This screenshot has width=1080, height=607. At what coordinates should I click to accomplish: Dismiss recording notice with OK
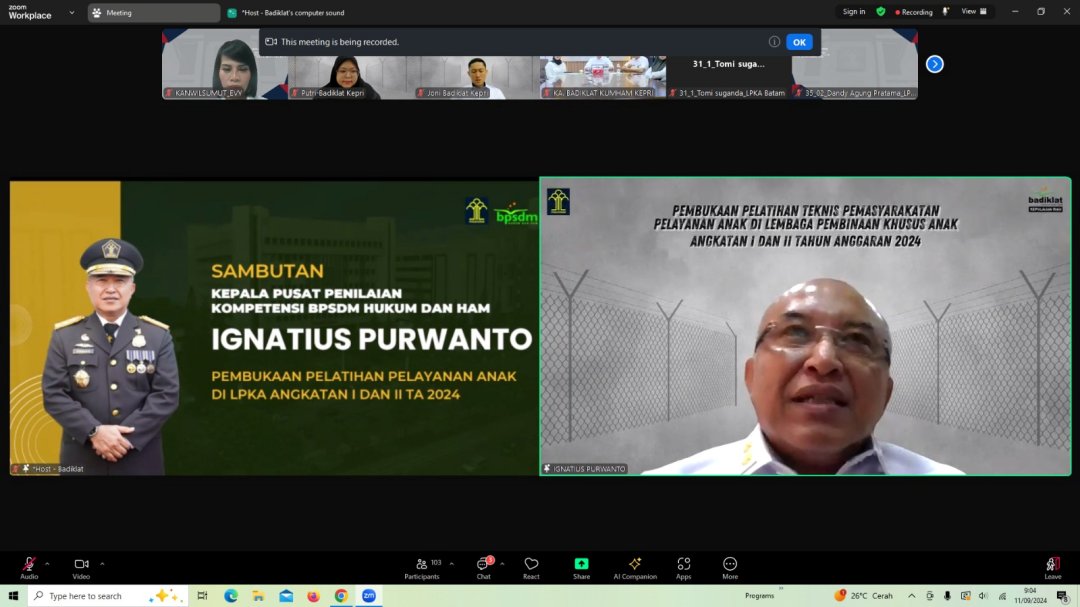tap(798, 42)
